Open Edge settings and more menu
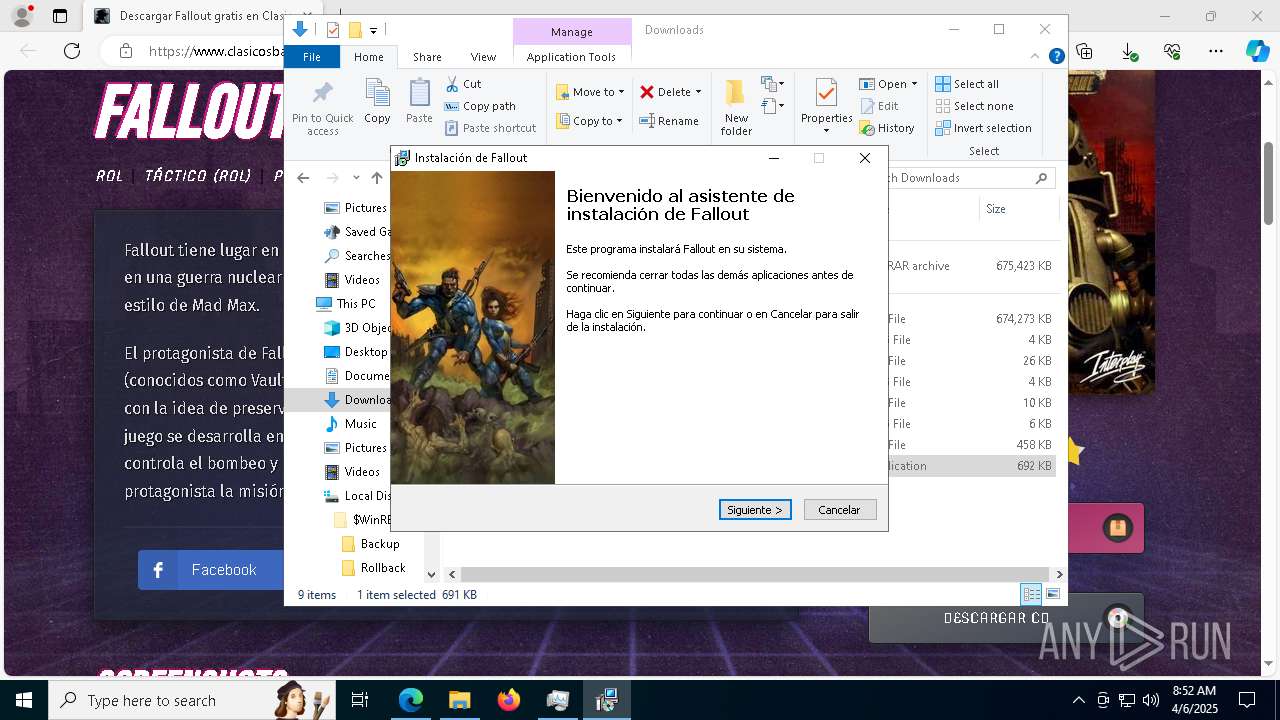The image size is (1280, 720). click(1216, 51)
